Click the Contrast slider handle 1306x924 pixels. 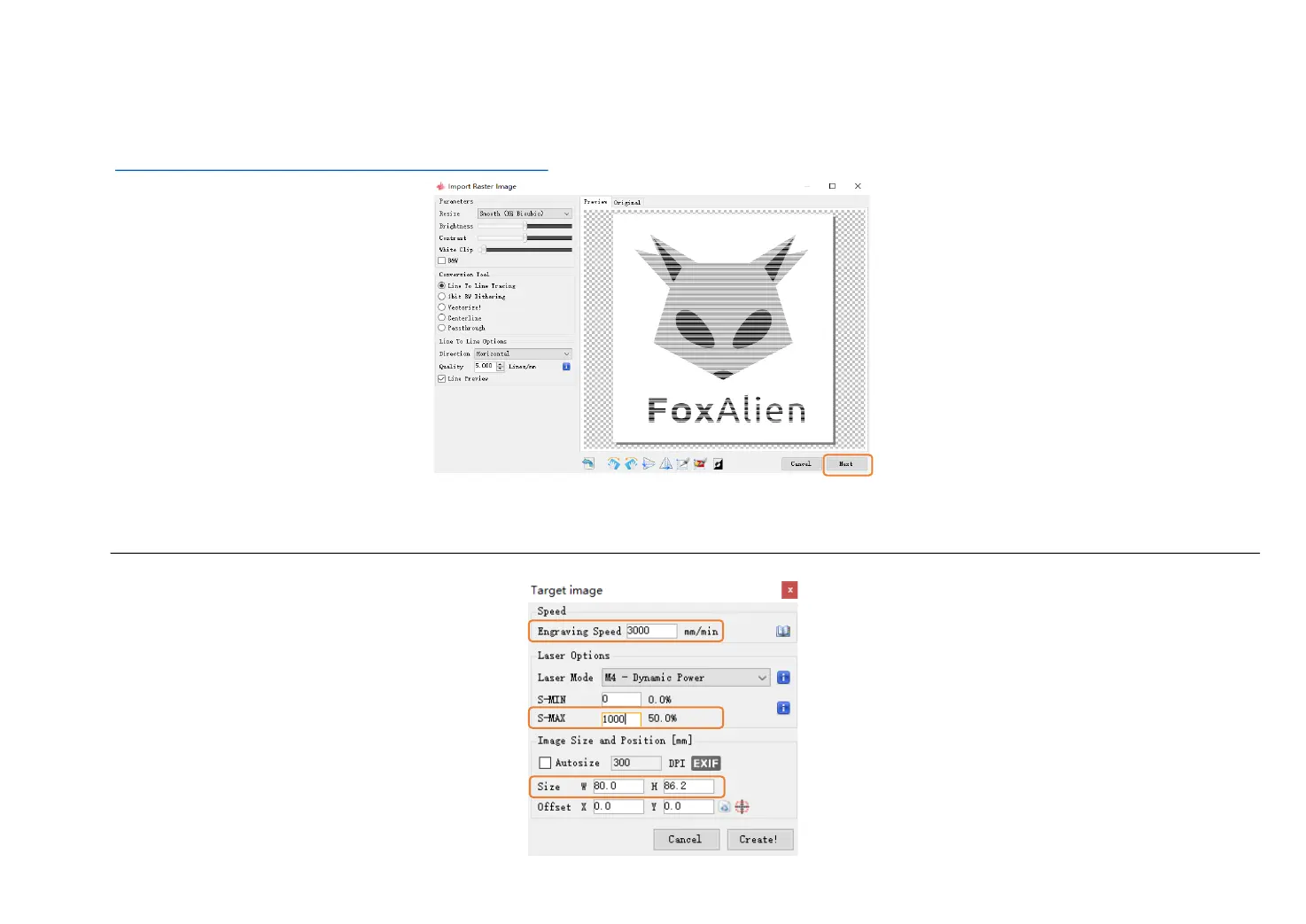click(x=525, y=238)
